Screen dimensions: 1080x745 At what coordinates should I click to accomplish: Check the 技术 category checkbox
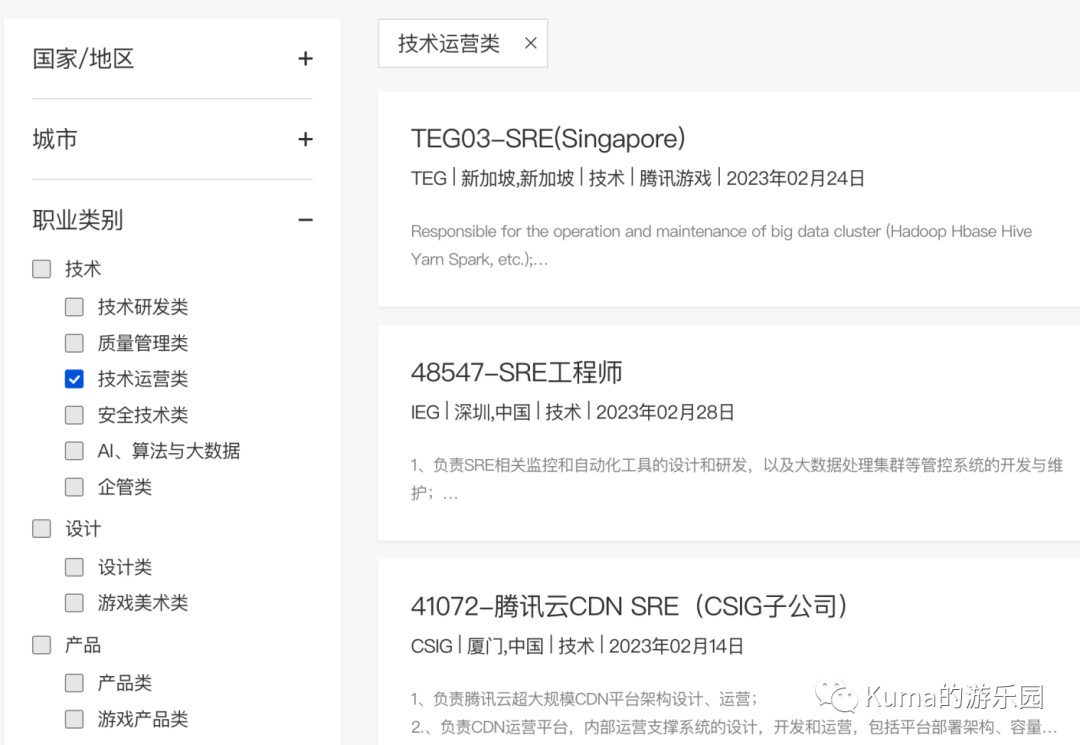click(x=41, y=269)
